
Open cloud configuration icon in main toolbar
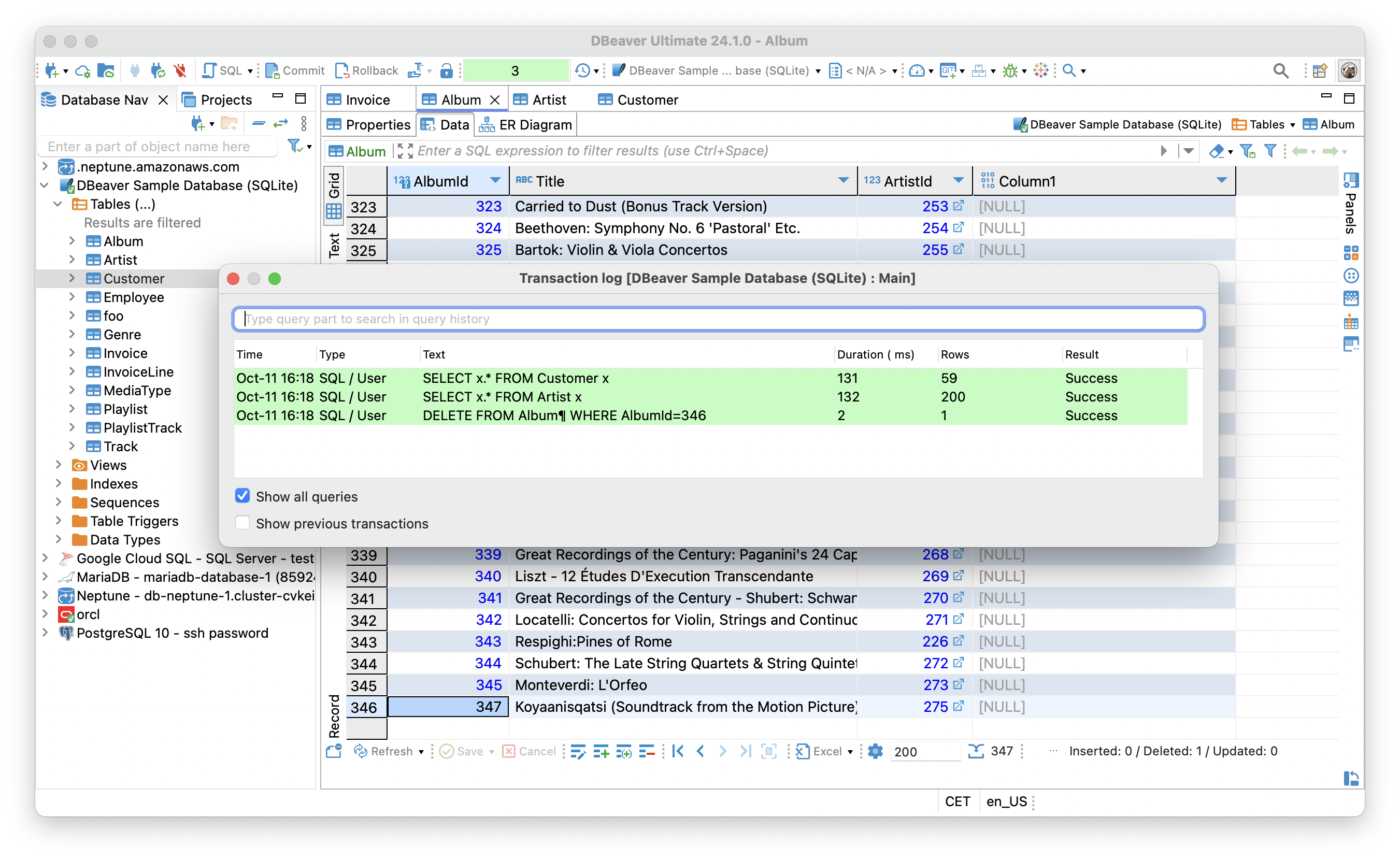[x=83, y=70]
